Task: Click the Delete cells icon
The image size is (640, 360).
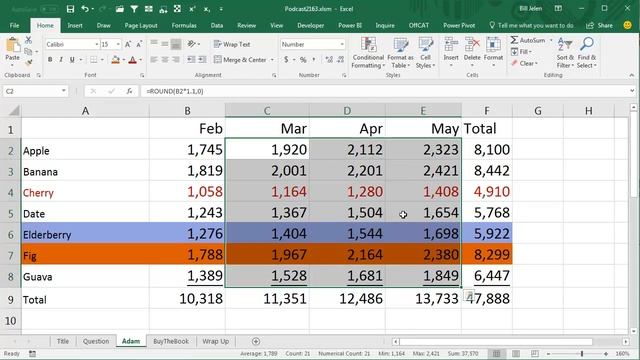Action: pos(472,44)
